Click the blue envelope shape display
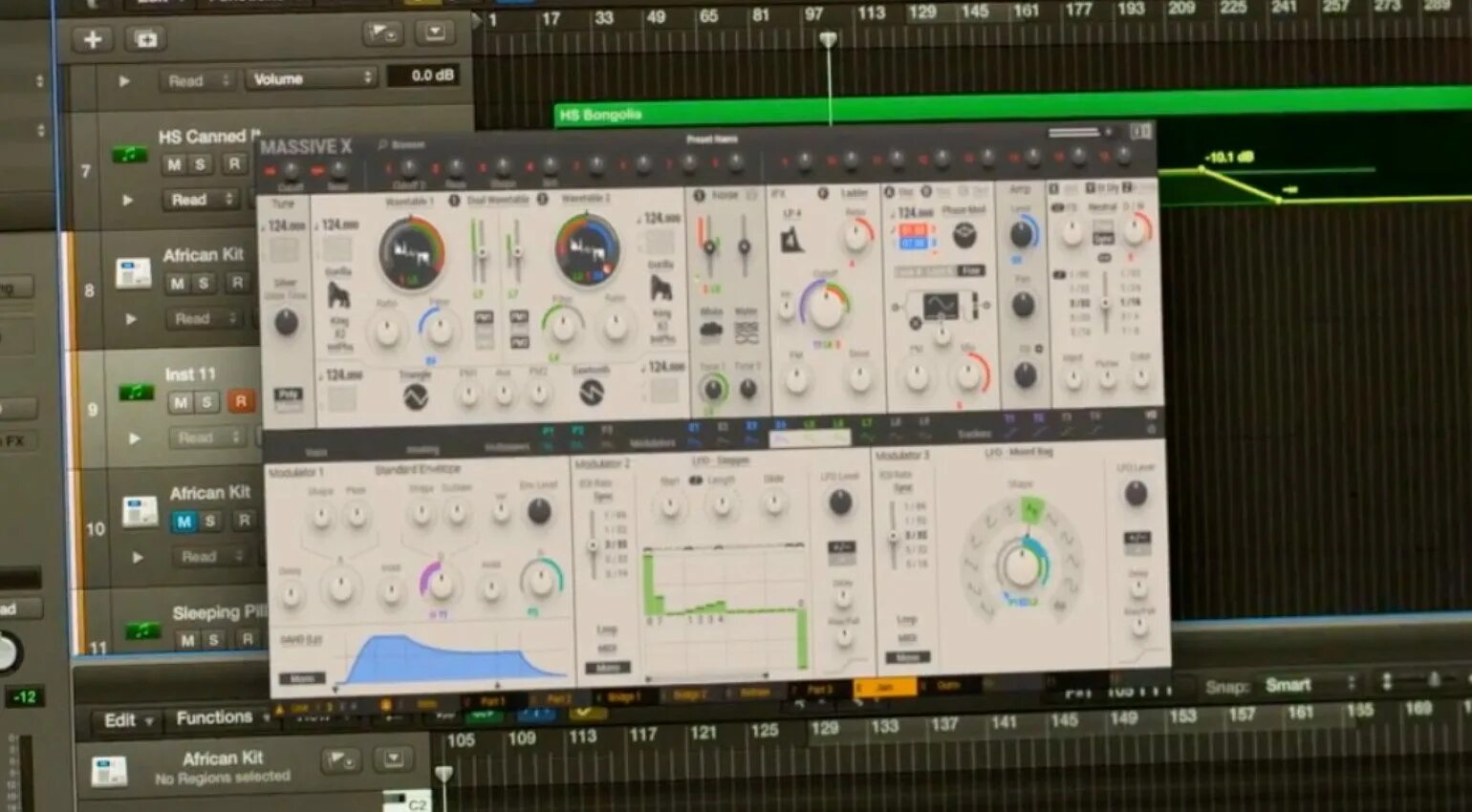Image resolution: width=1472 pixels, height=812 pixels. click(449, 658)
